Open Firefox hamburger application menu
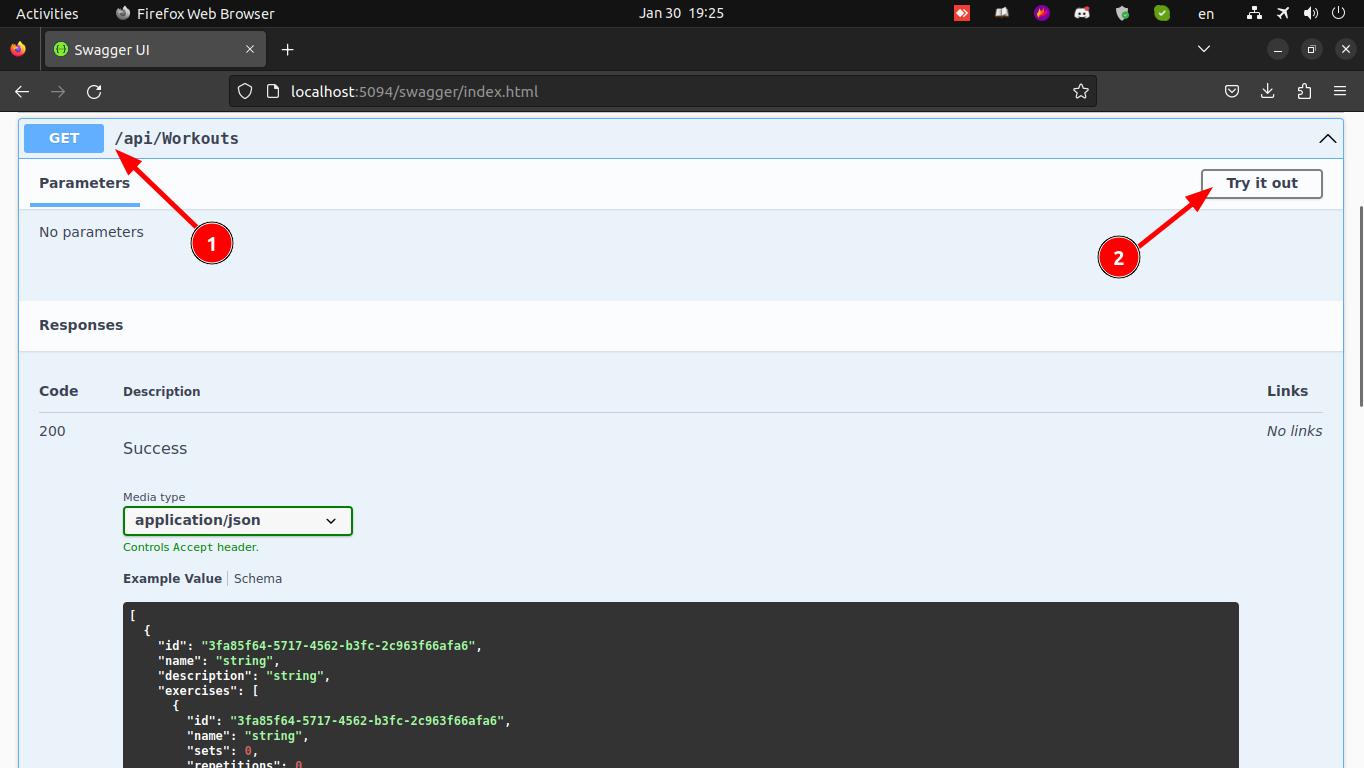The image size is (1364, 768). [x=1340, y=92]
